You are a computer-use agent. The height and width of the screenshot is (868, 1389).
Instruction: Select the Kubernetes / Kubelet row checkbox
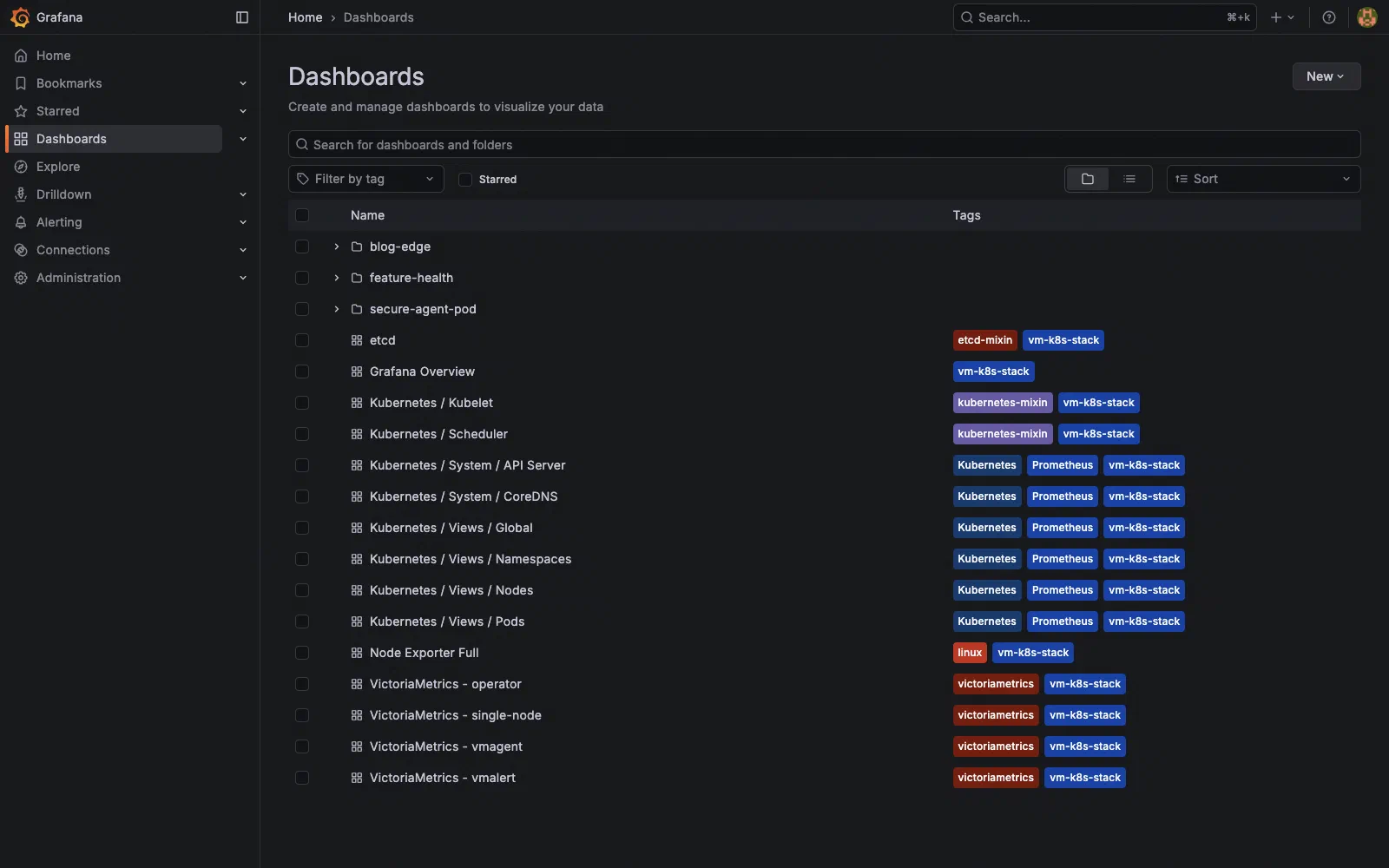[x=302, y=403]
